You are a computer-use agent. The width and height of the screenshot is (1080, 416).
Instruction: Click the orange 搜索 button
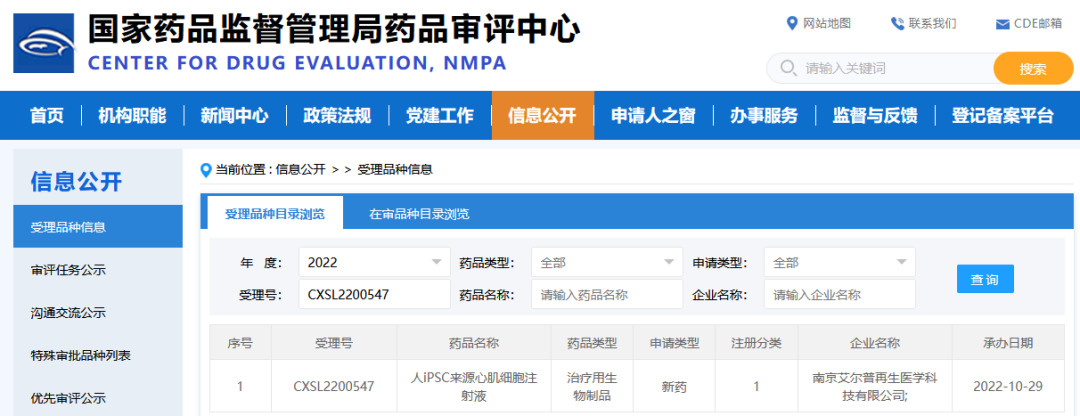point(1033,68)
